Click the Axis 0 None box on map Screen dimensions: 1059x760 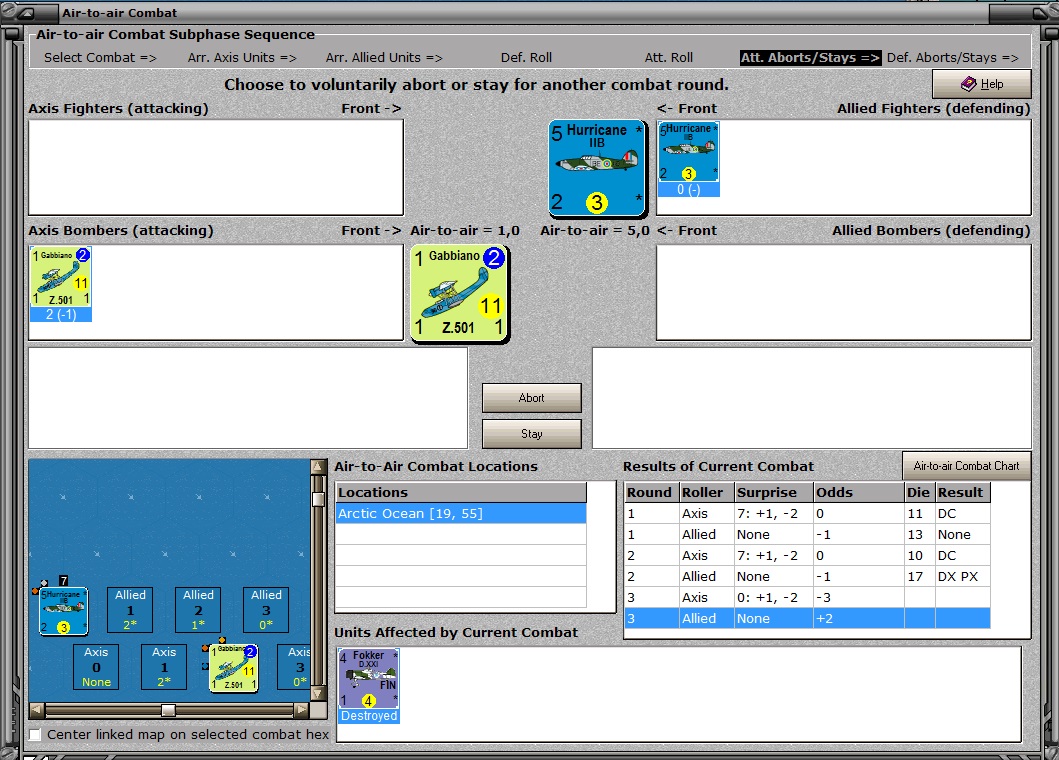[96, 667]
